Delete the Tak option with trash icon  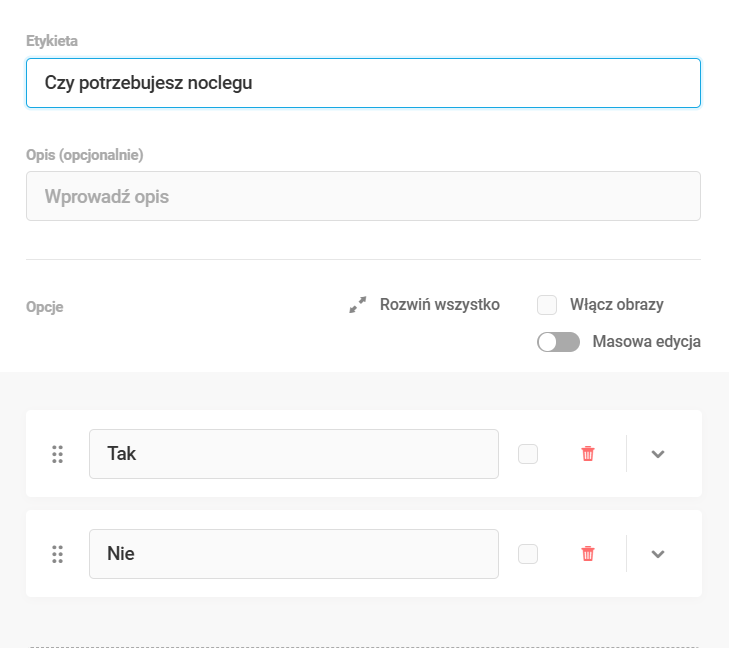pyautogui.click(x=588, y=454)
